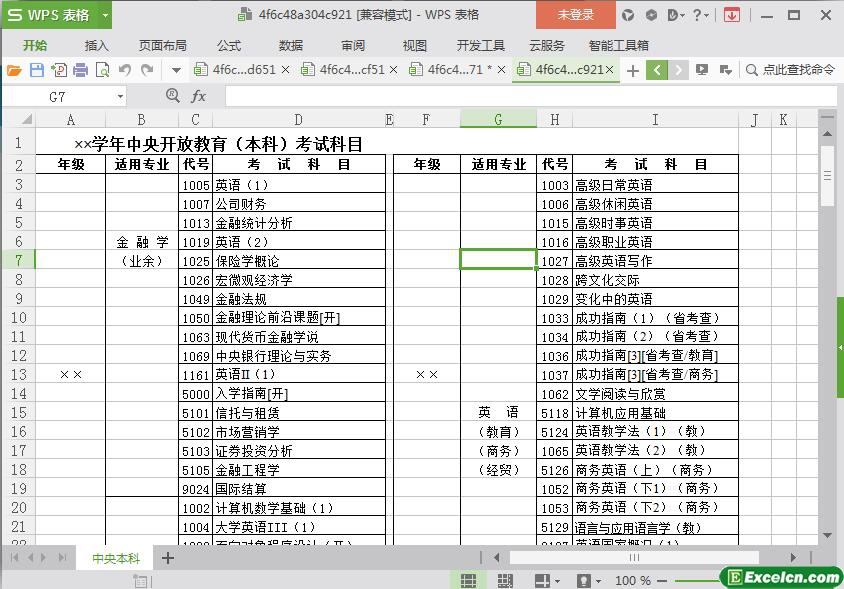Click into the formula bar input
844x589 pixels.
(530, 97)
